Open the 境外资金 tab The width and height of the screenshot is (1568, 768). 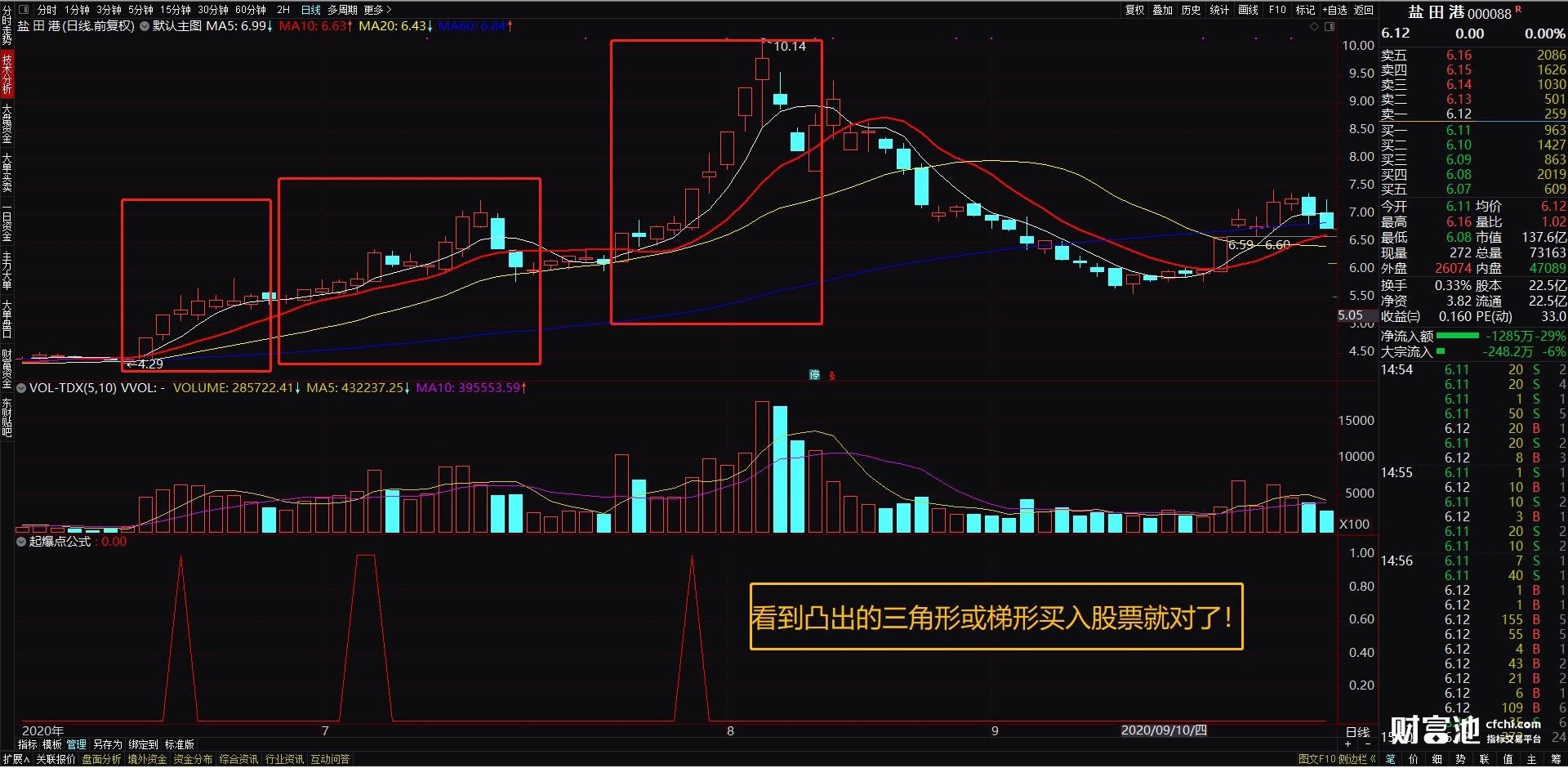(147, 759)
